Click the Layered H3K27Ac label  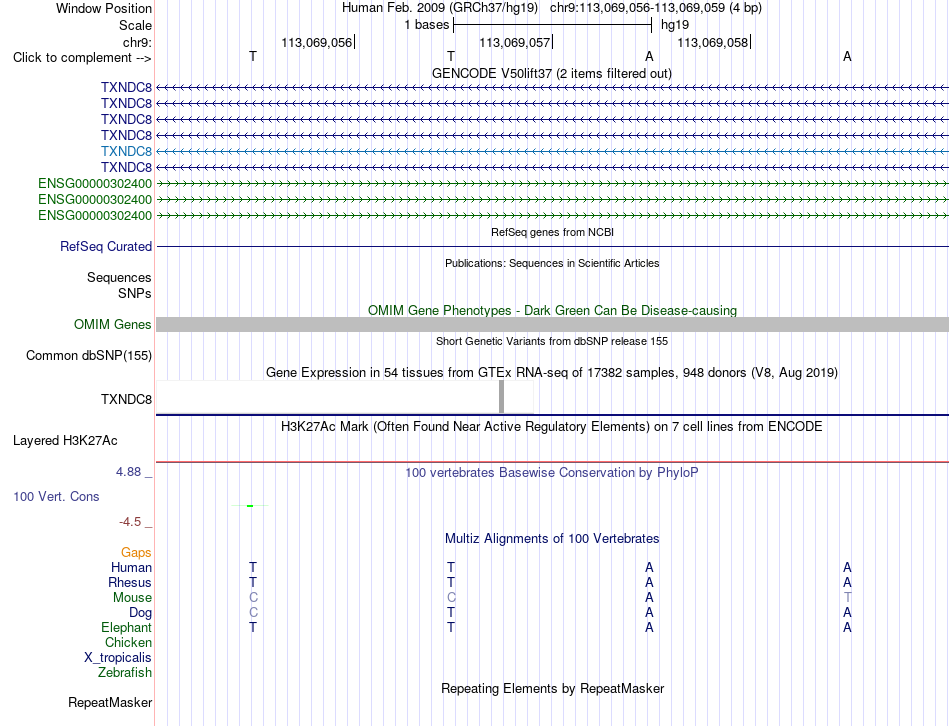(65, 441)
